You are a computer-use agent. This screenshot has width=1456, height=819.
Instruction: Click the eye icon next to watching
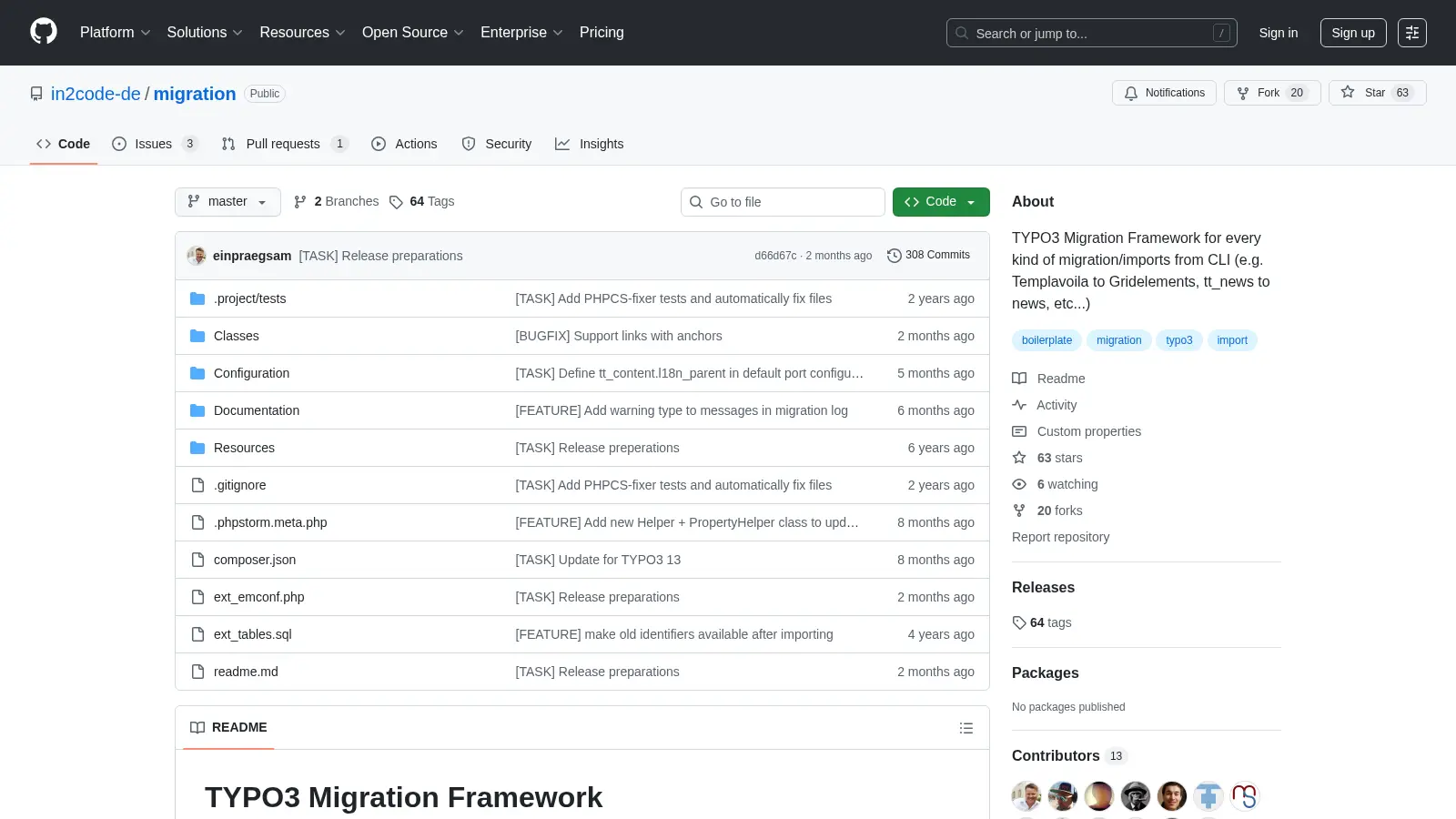point(1019,484)
